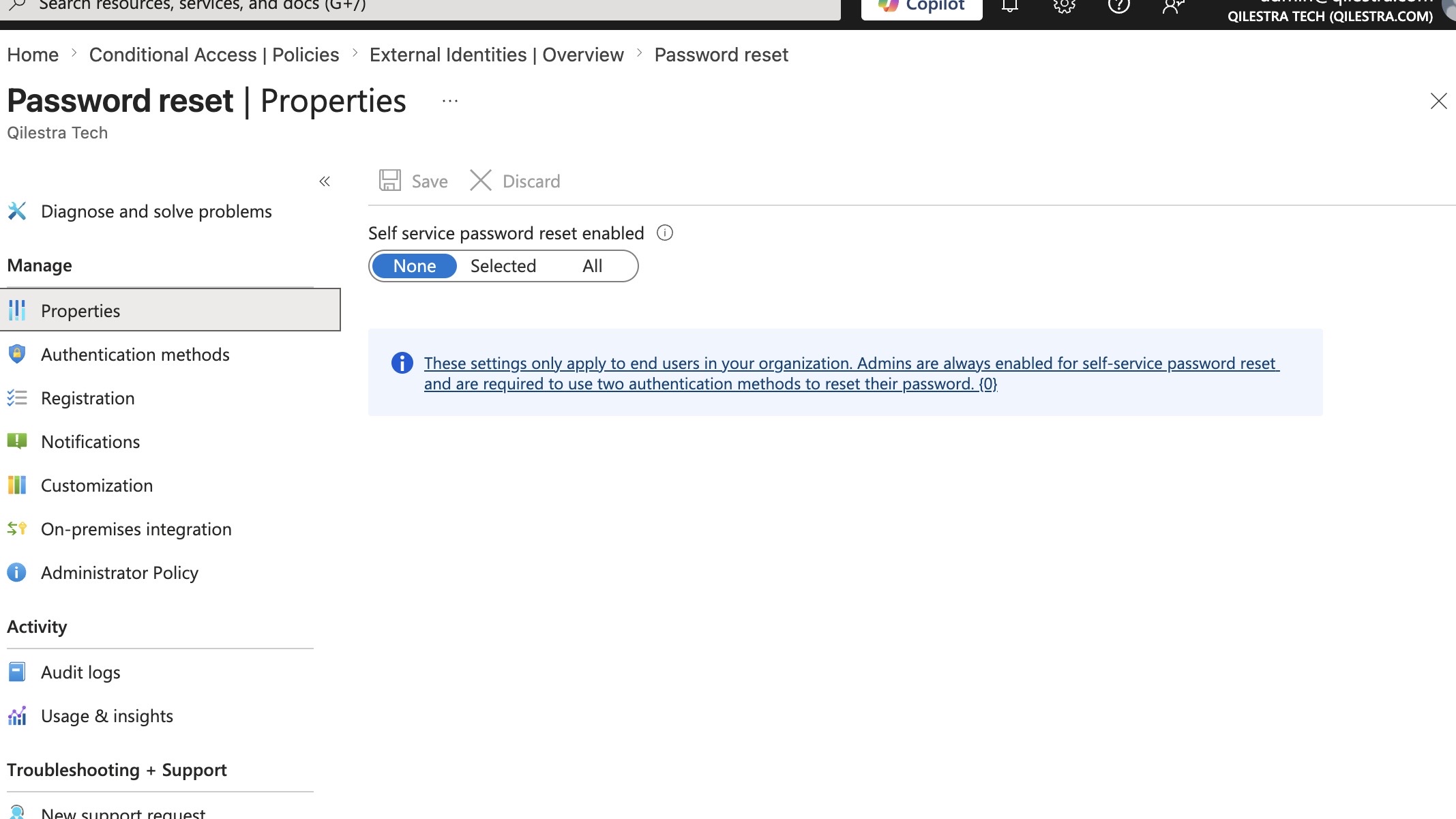Click the Save floppy disk icon
1456x819 pixels.
pos(390,181)
